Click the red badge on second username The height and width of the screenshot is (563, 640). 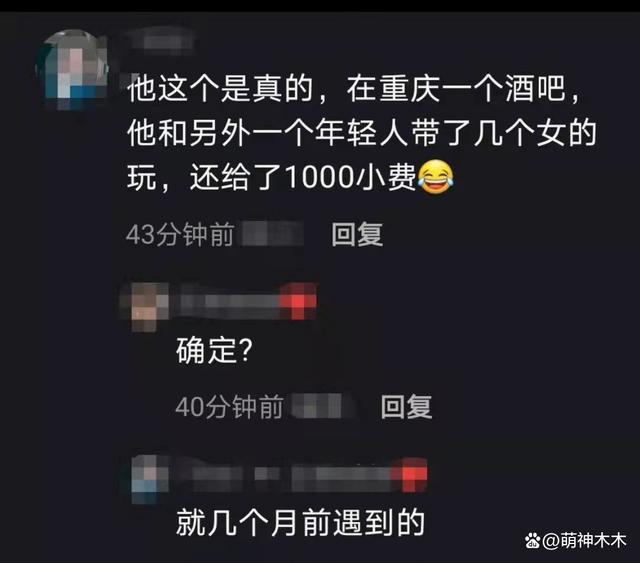click(298, 301)
